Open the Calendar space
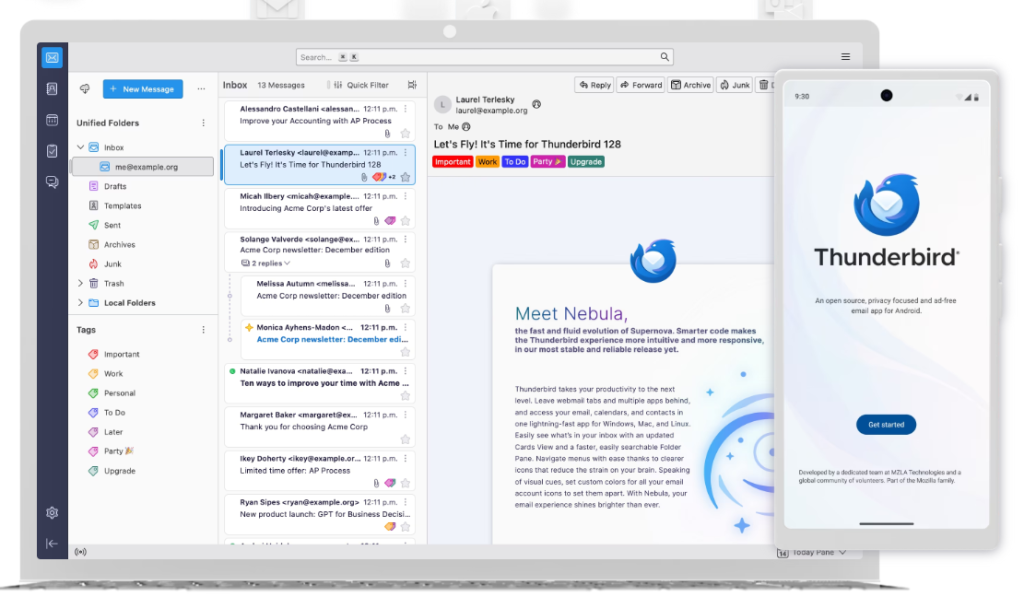 tap(52, 120)
